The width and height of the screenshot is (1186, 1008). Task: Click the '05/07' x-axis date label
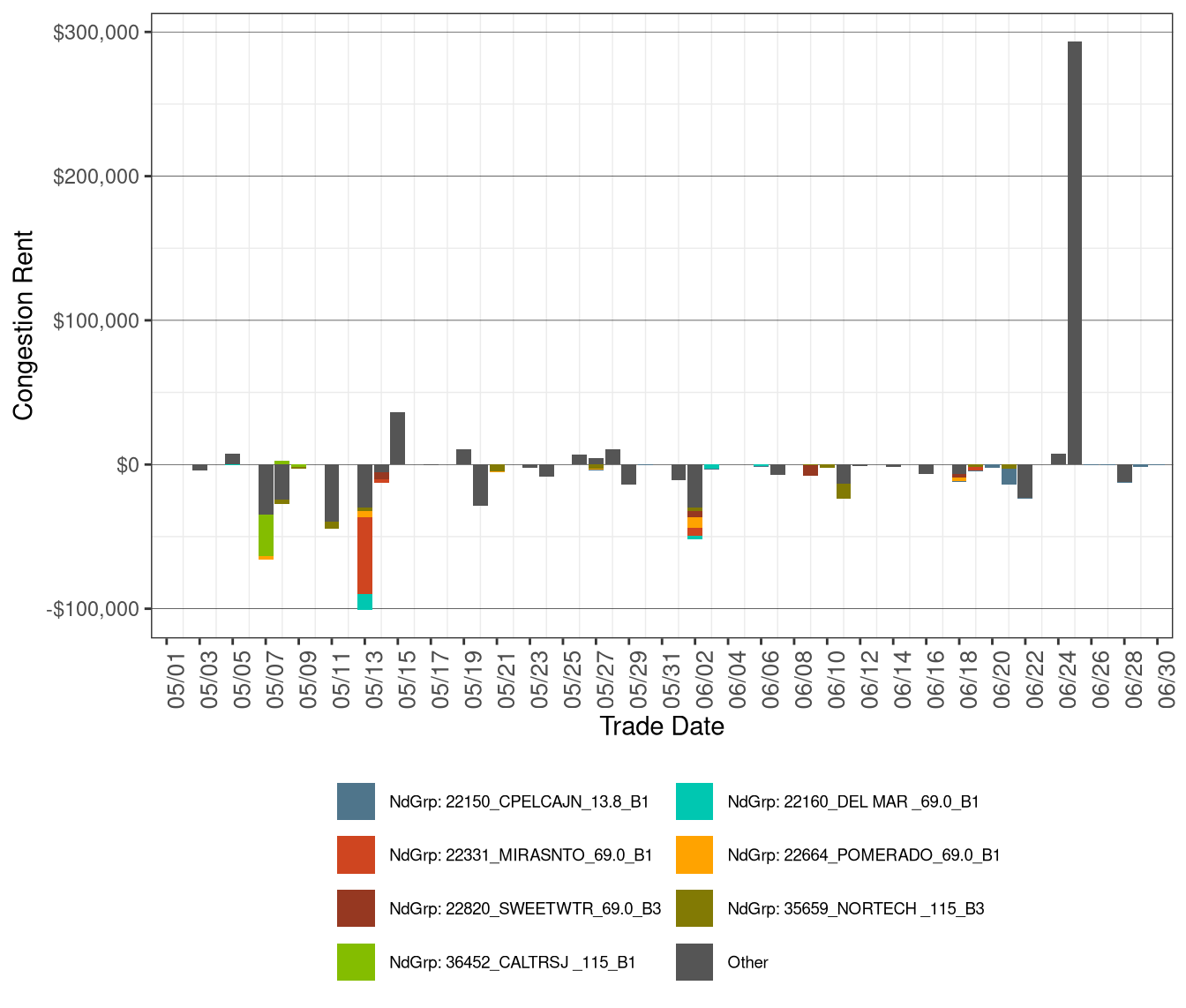(274, 680)
